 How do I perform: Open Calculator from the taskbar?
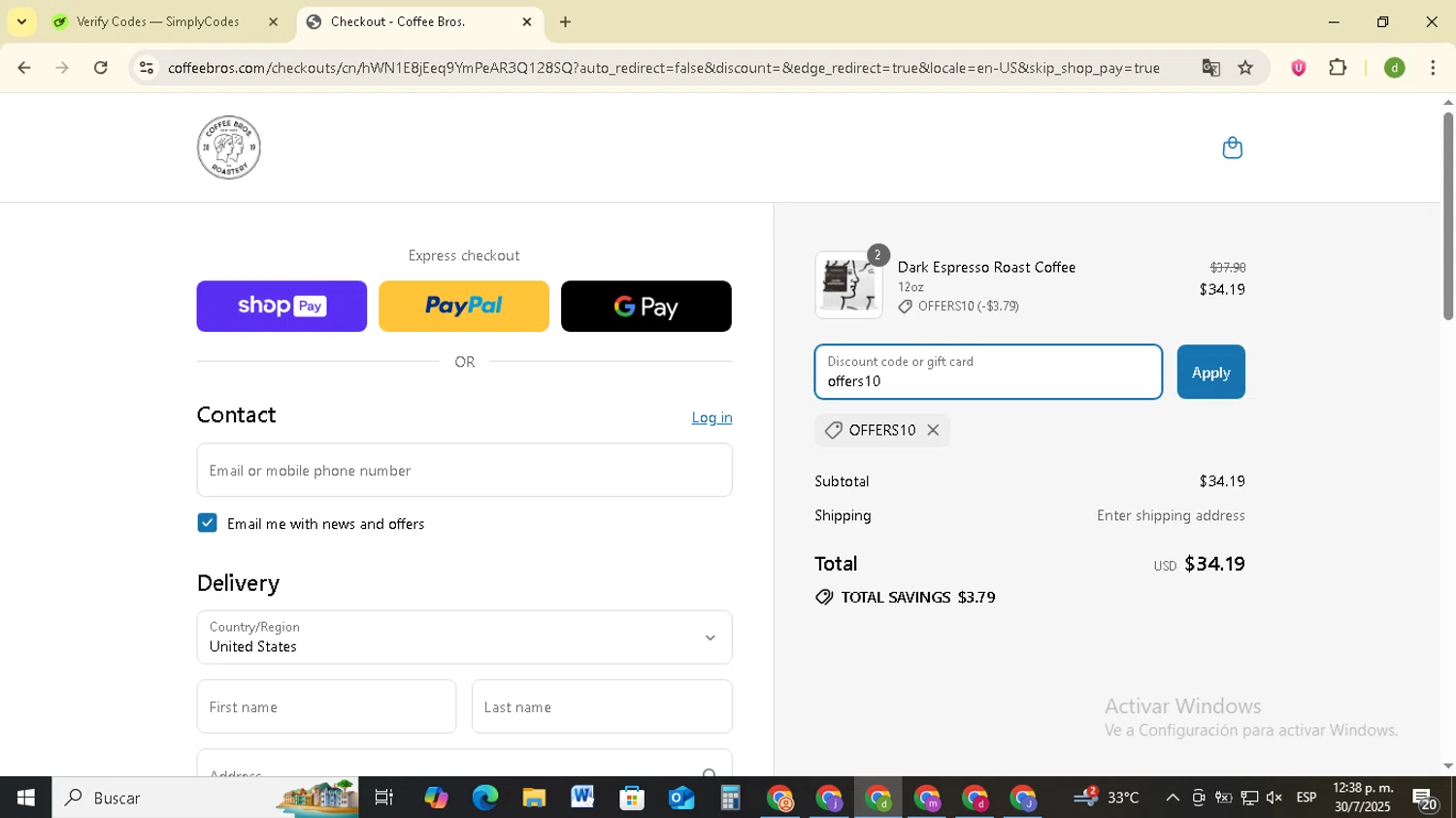(730, 798)
